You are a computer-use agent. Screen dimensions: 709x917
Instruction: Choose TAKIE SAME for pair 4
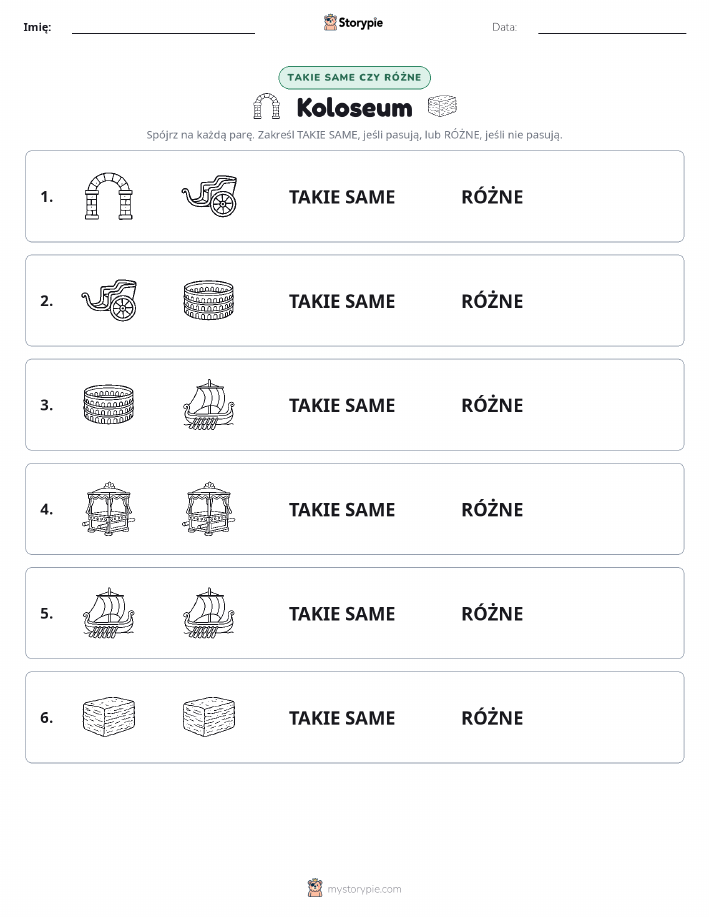click(x=342, y=509)
